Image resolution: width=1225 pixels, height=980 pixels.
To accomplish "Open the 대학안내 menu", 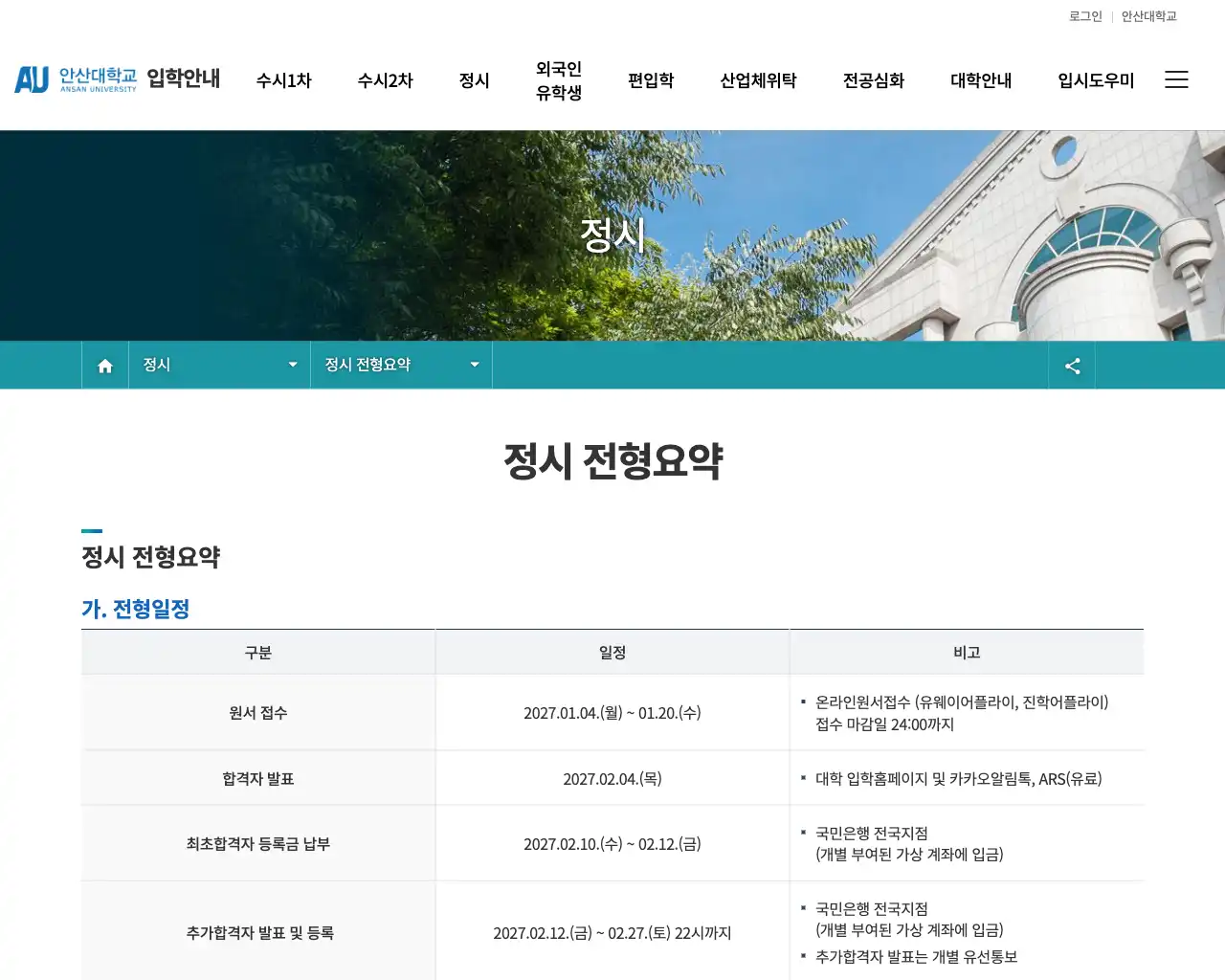I will [x=981, y=80].
